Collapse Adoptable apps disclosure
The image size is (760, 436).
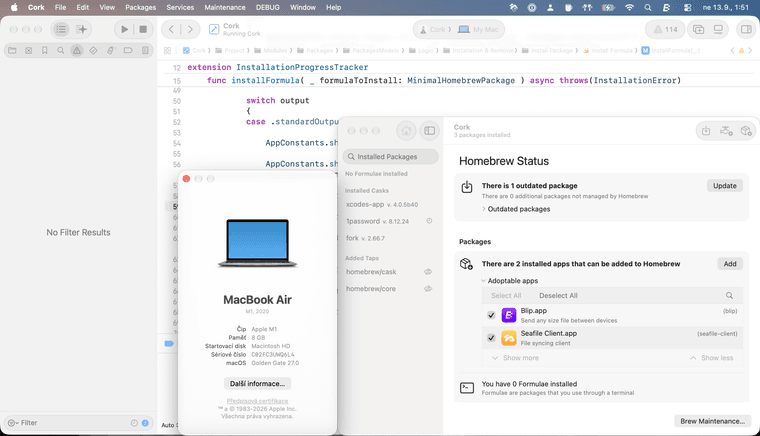(x=484, y=281)
